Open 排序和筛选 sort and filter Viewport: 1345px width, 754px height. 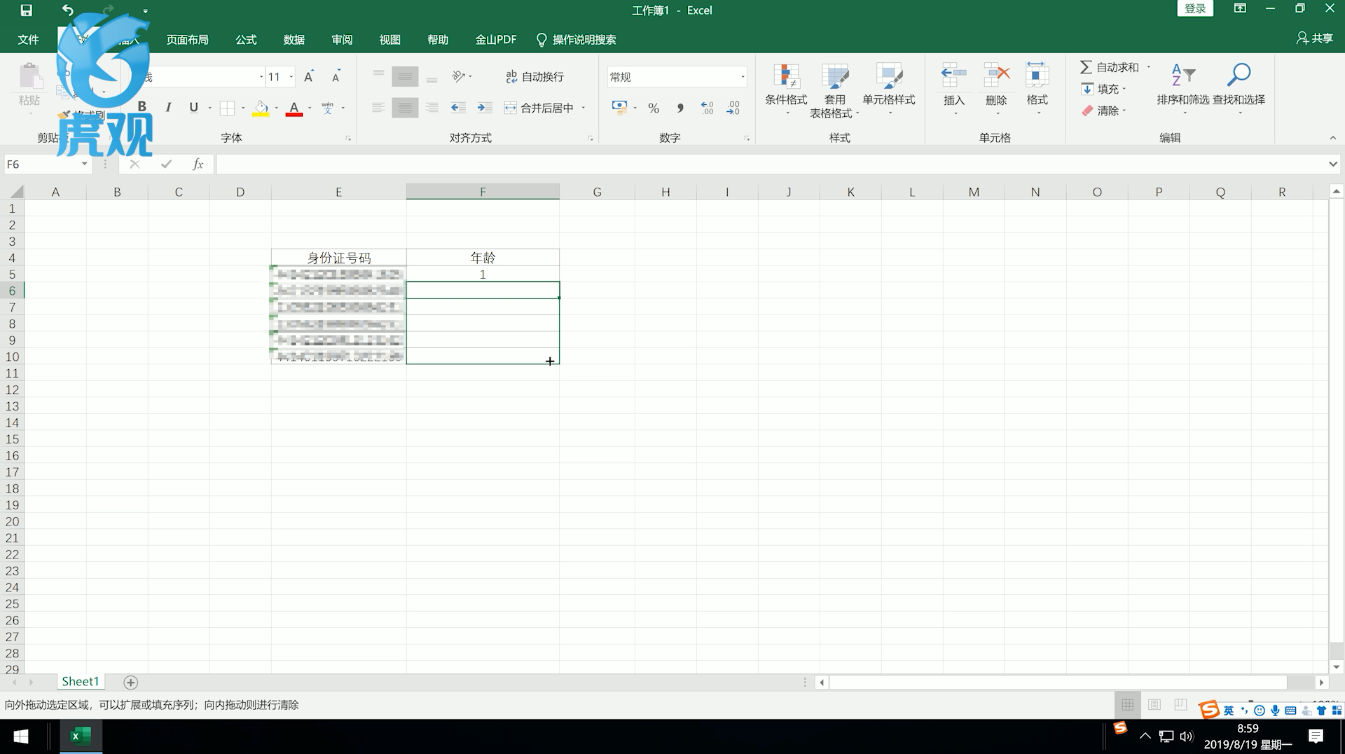pos(1182,88)
